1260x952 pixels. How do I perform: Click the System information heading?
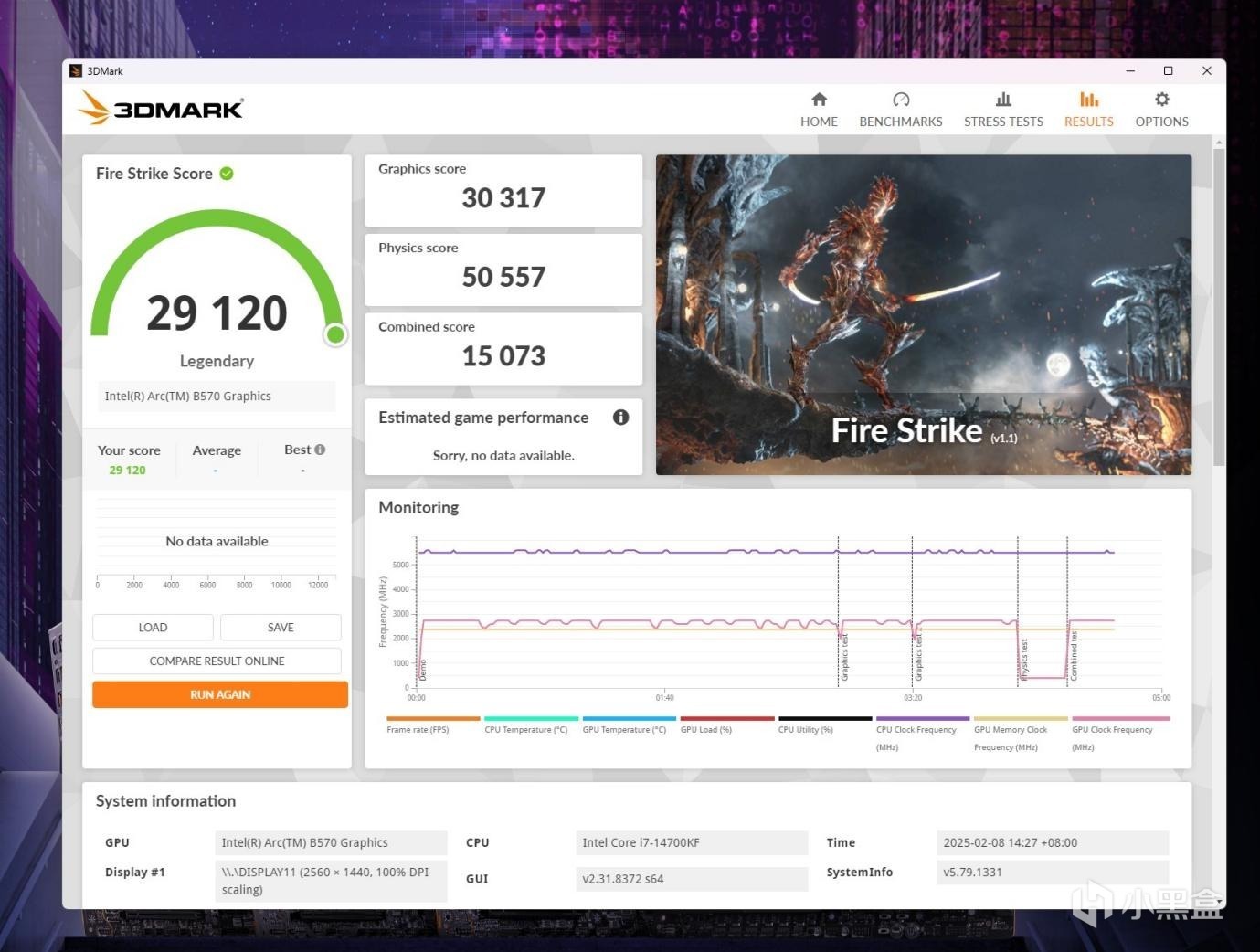tap(165, 801)
